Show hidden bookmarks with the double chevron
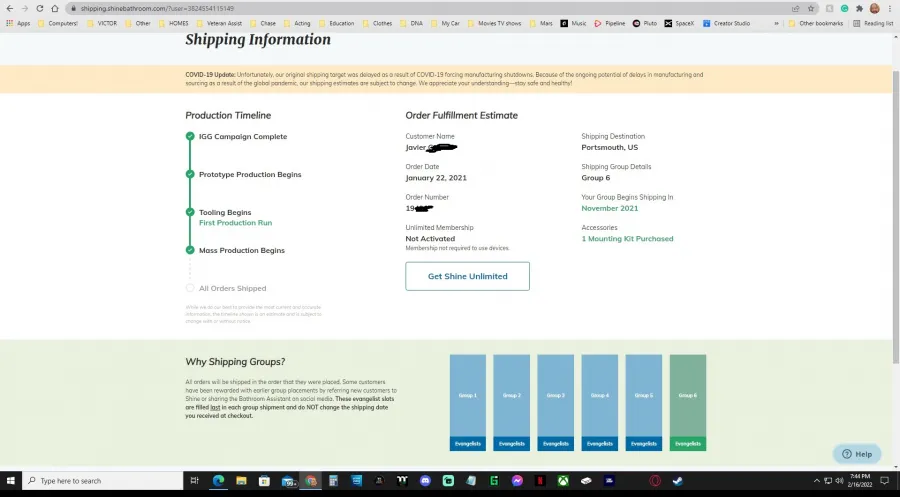 (x=776, y=24)
